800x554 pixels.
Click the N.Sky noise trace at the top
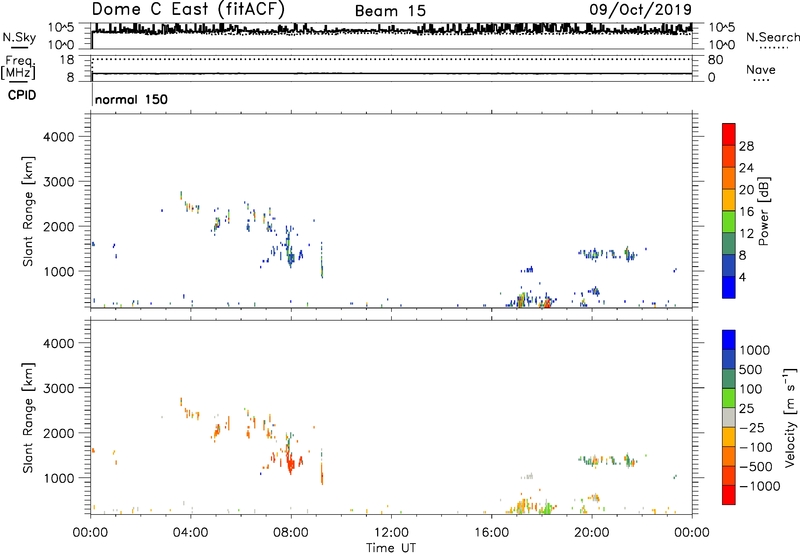(x=392, y=30)
